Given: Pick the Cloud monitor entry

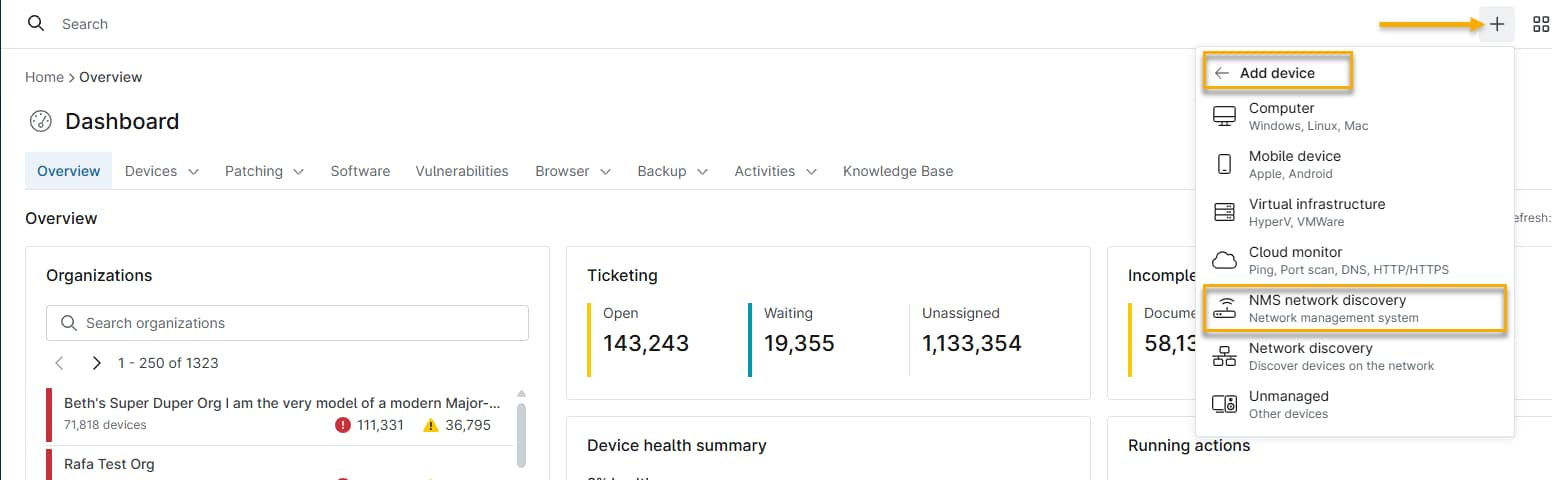Looking at the screenshot, I should pos(1295,260).
